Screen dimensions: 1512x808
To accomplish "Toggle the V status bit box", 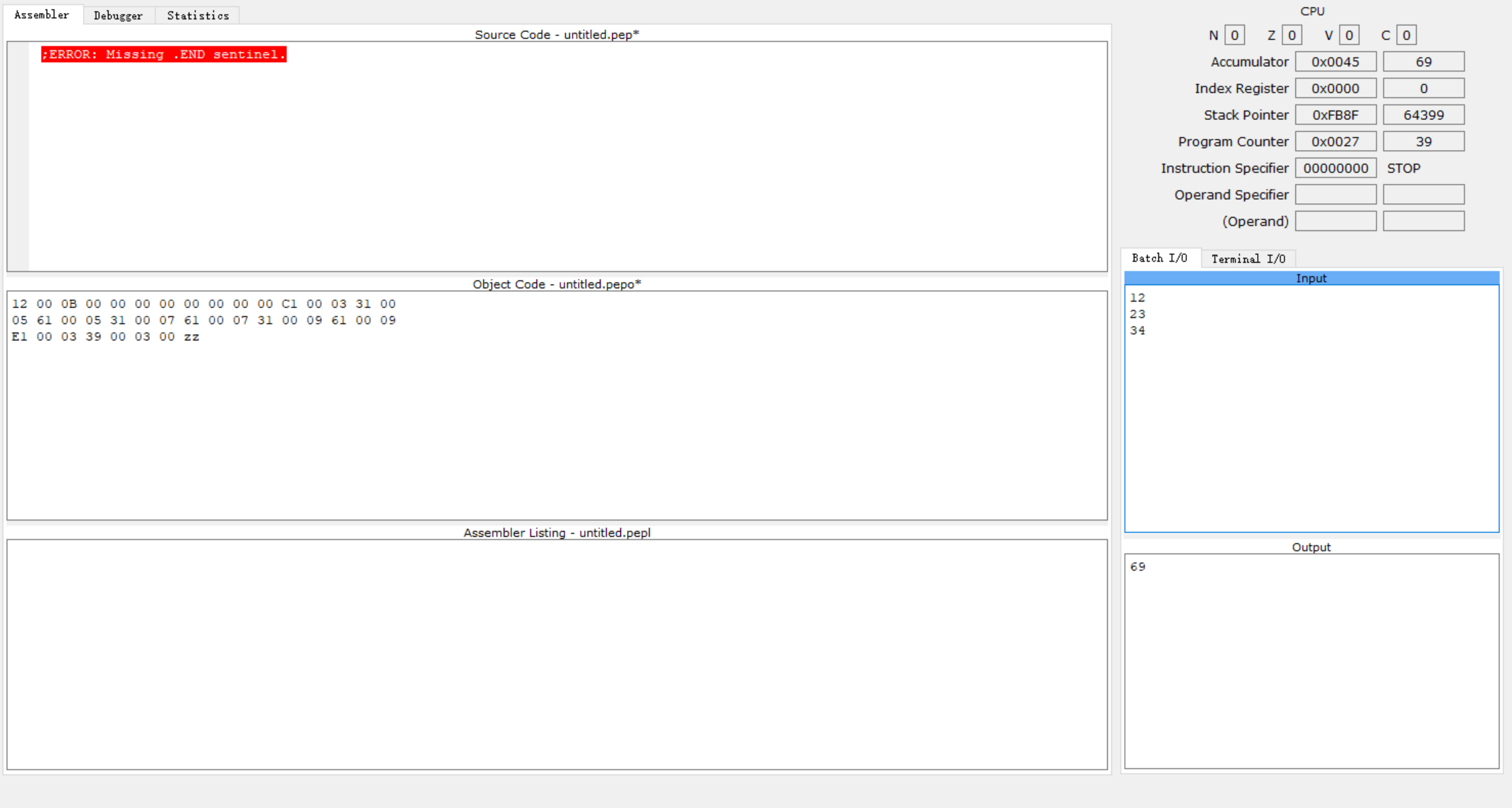I will click(1348, 35).
